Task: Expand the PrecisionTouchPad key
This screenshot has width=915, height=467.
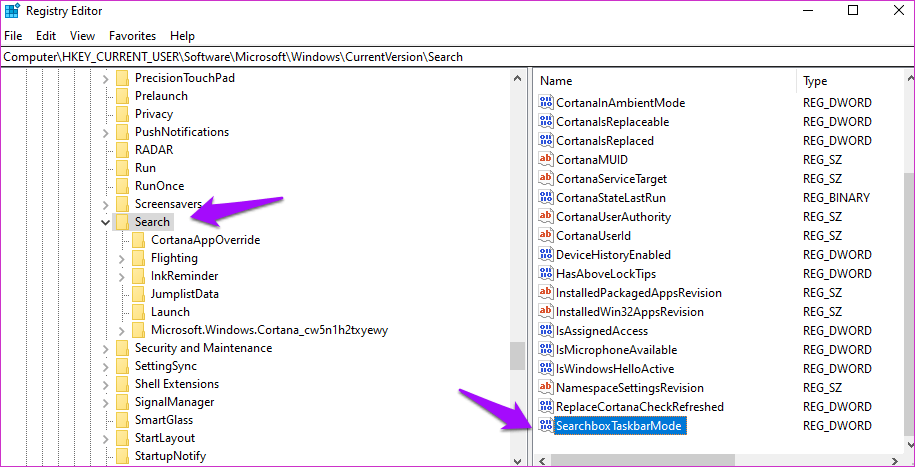Action: 106,78
